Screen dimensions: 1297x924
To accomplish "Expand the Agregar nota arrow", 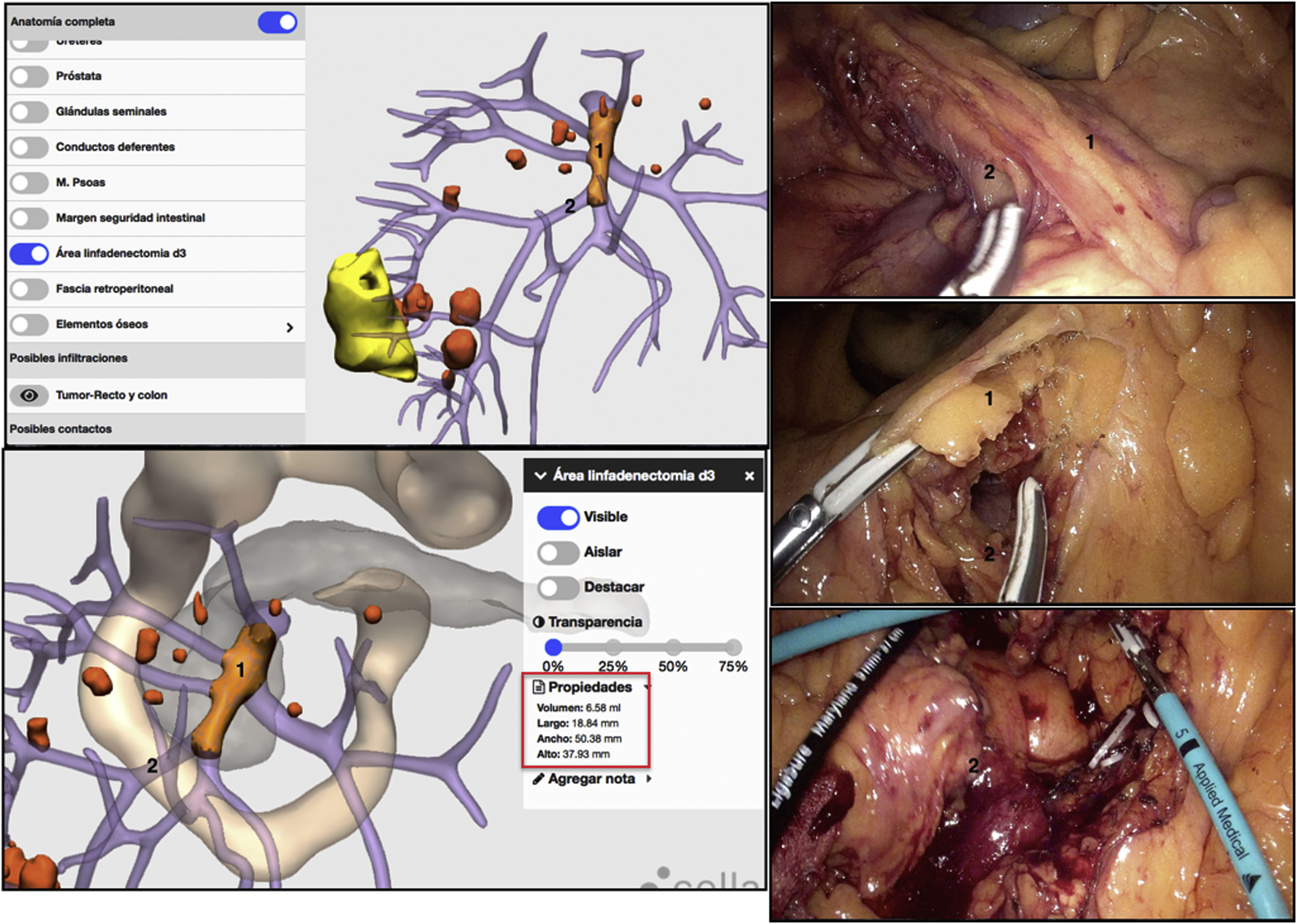I will (649, 779).
